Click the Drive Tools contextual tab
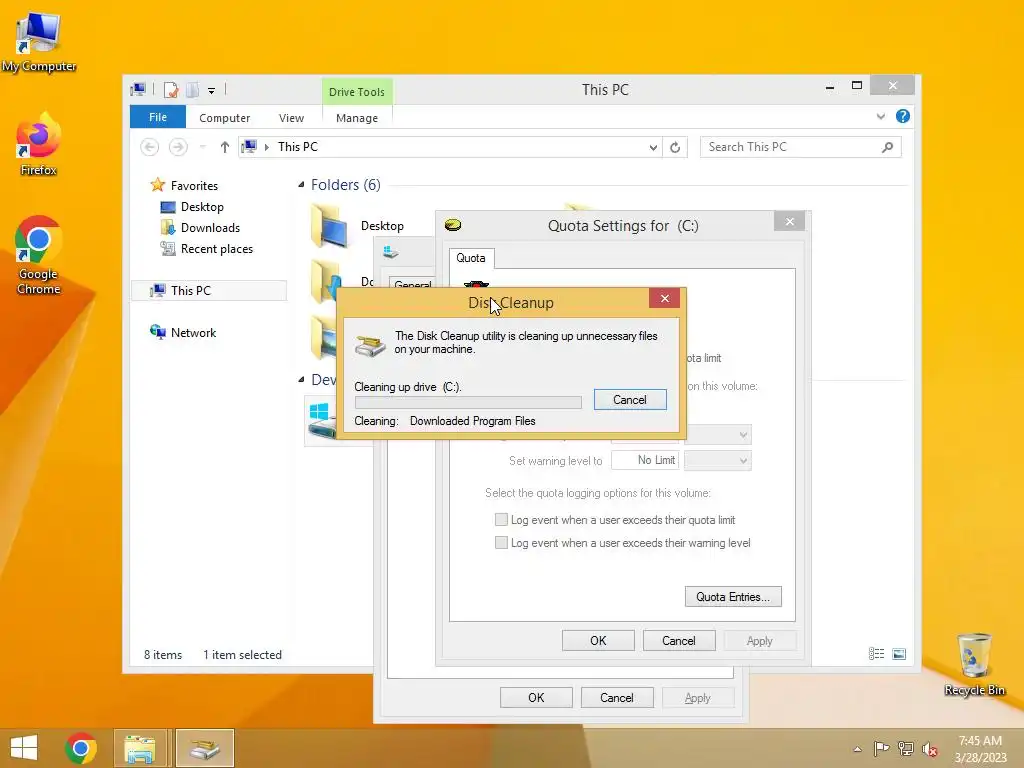Screen dimensions: 1024x768 (357, 92)
